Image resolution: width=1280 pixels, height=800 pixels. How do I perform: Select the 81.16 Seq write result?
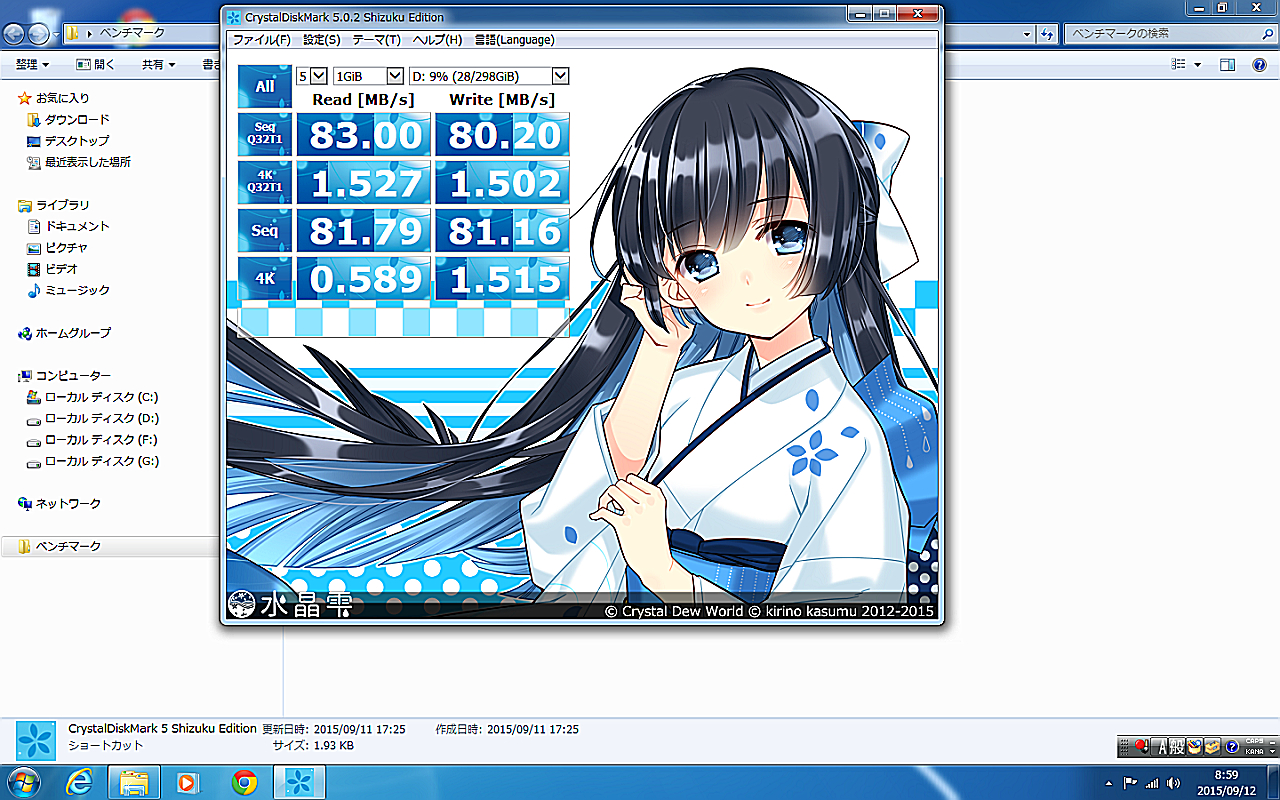click(x=502, y=230)
